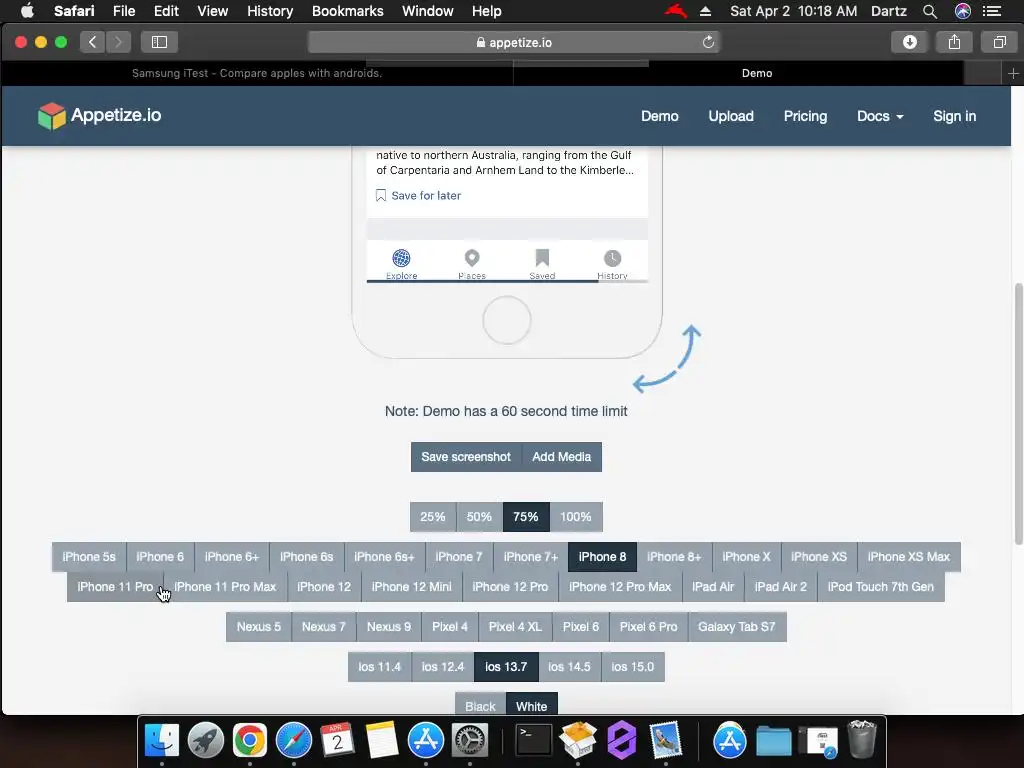This screenshot has width=1024, height=768.
Task: Open Finder from the dock
Action: coord(161,741)
